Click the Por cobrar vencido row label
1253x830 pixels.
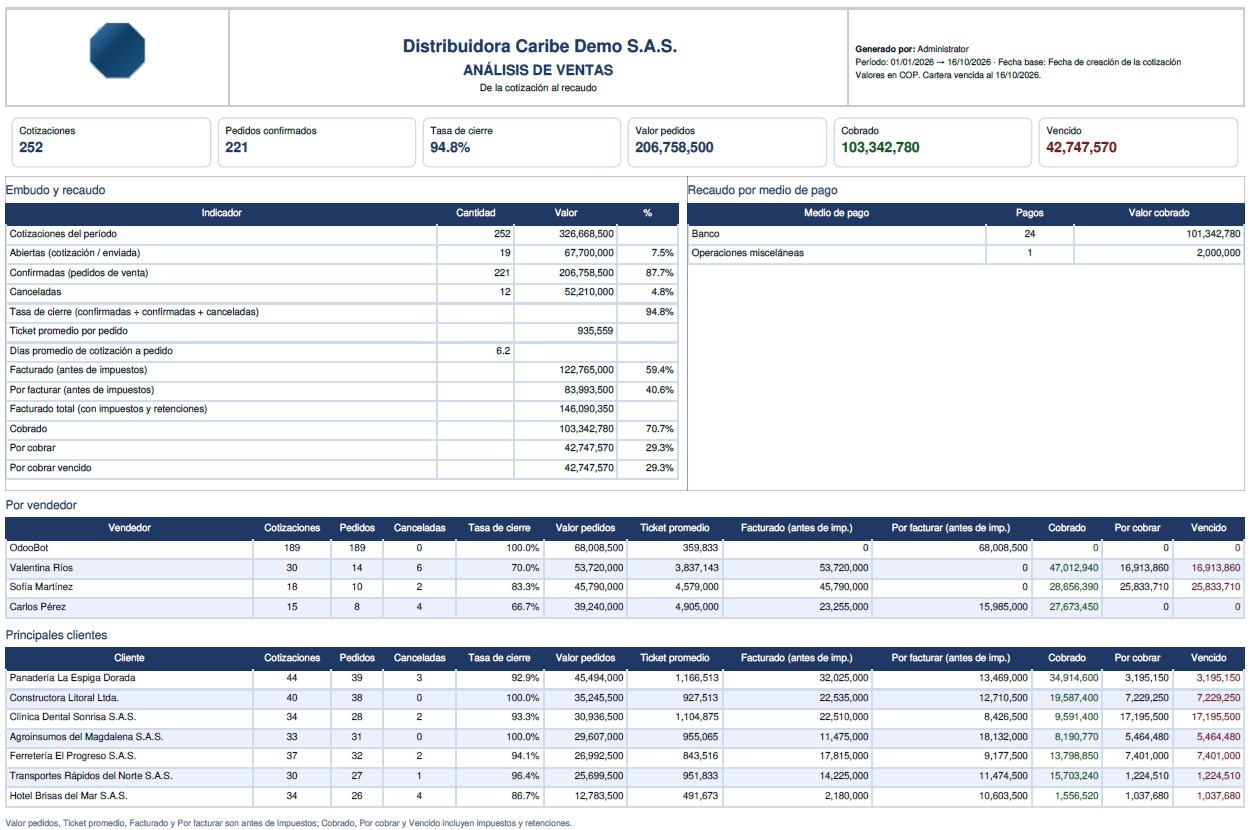click(x=51, y=468)
